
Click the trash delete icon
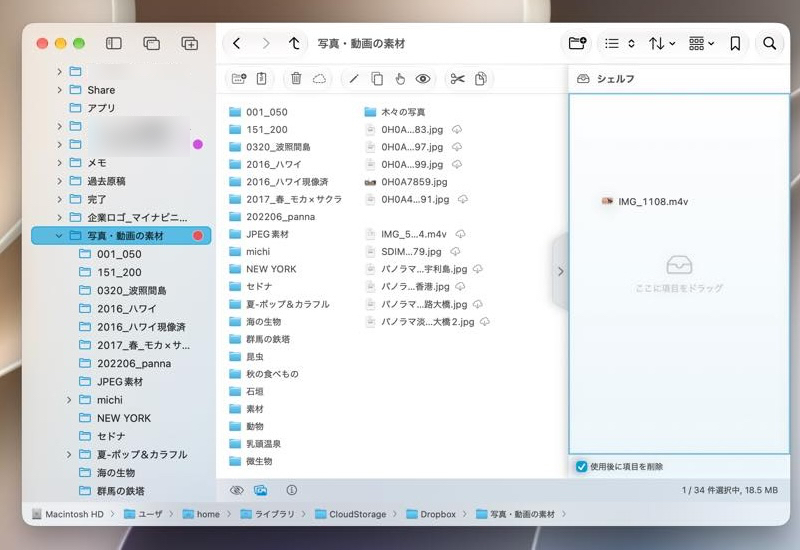coord(296,79)
